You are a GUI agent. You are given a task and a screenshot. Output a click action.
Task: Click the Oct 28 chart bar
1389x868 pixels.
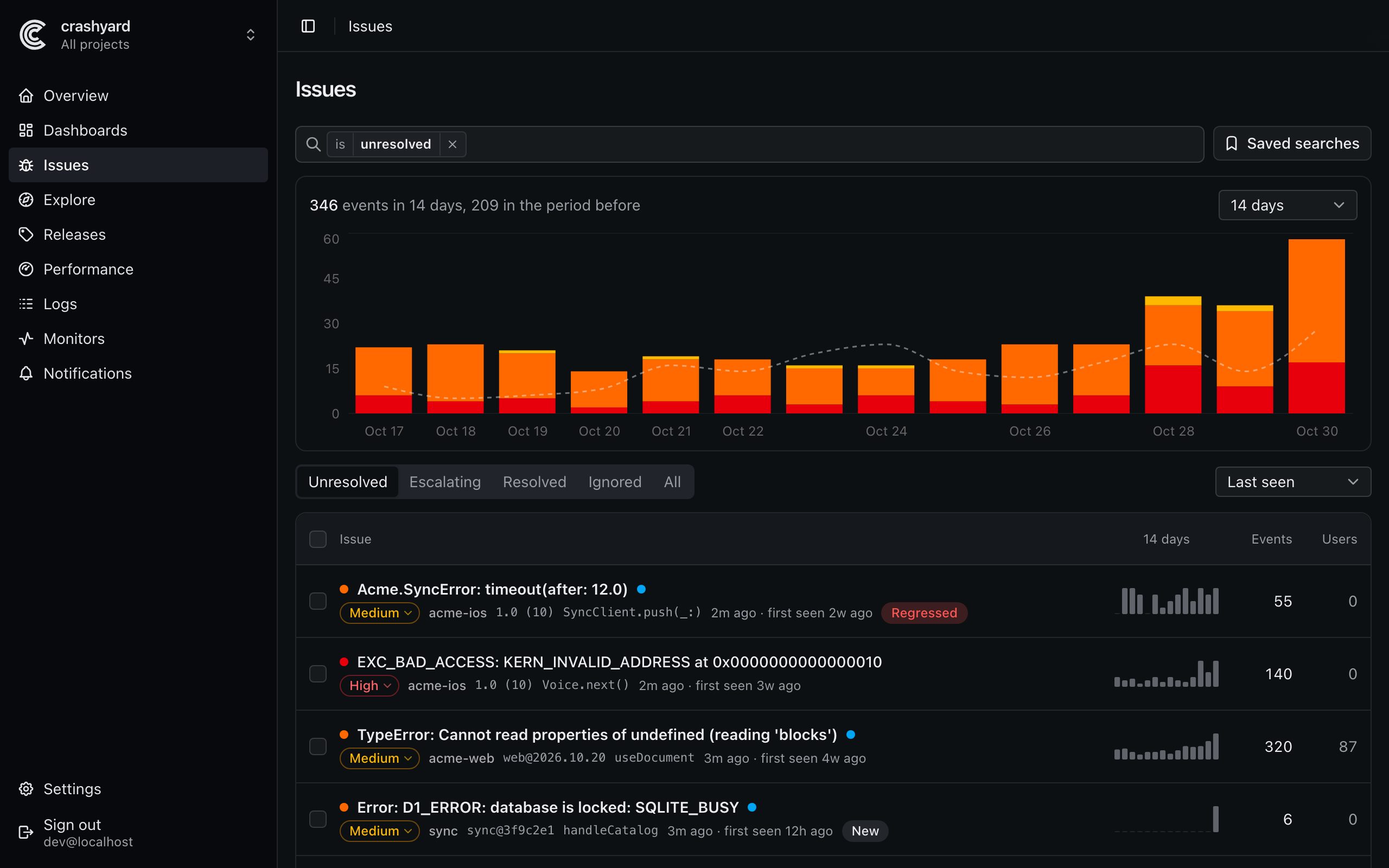[x=1173, y=355]
